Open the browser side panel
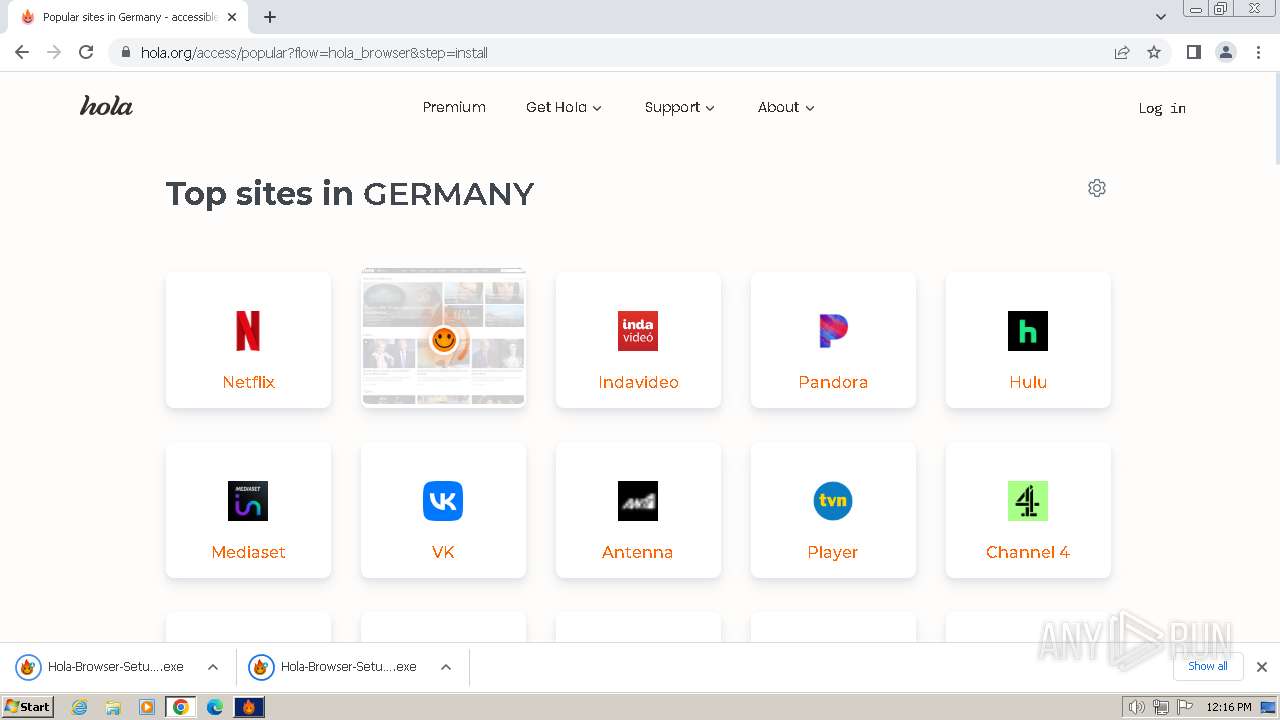This screenshot has width=1280, height=720. click(1193, 52)
